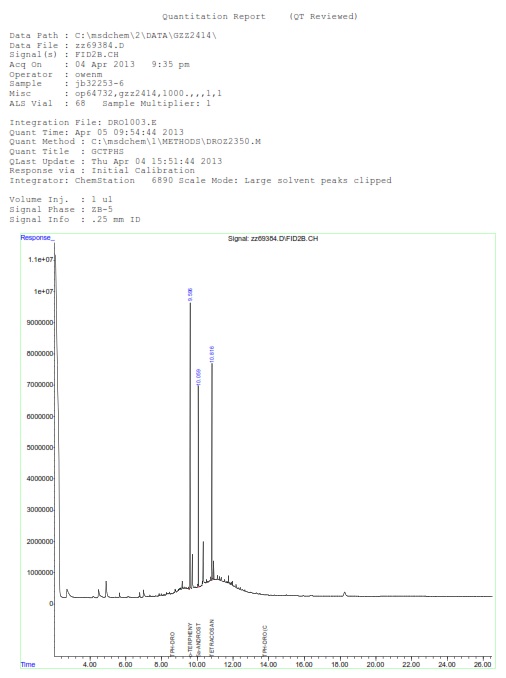Click the 1.1e+07 y-axis tick label
Viewport: 506px width, 678px height.
(x=40, y=259)
